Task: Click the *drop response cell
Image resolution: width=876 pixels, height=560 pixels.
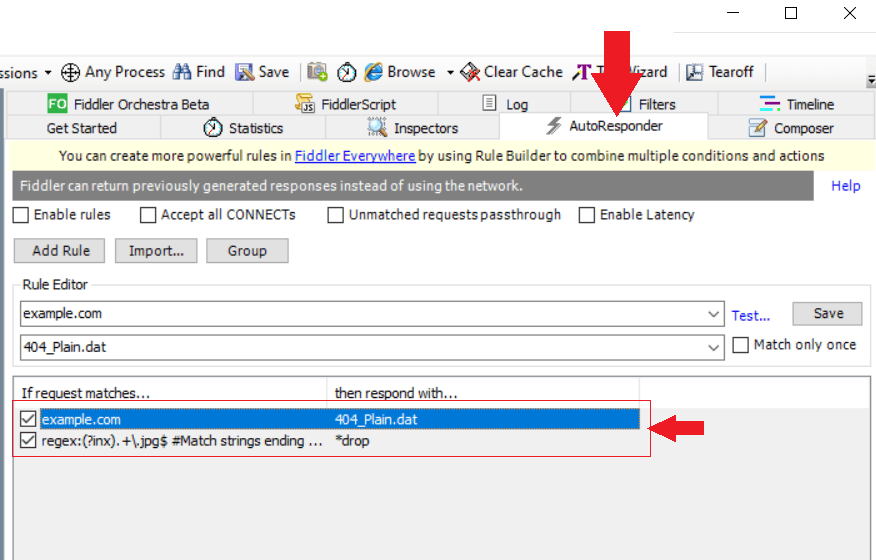Action: coord(352,441)
